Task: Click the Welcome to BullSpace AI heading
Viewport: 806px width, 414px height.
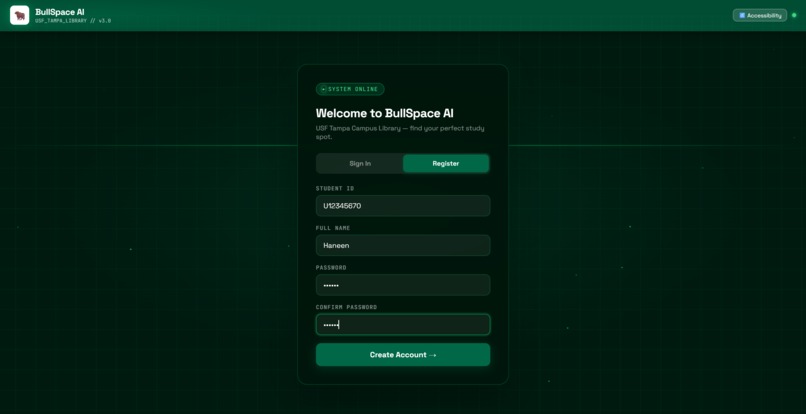Action: click(384, 113)
